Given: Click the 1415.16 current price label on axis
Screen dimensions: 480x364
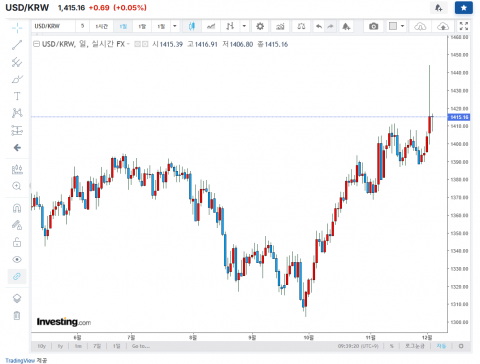Looking at the screenshot, I should pyautogui.click(x=459, y=117).
